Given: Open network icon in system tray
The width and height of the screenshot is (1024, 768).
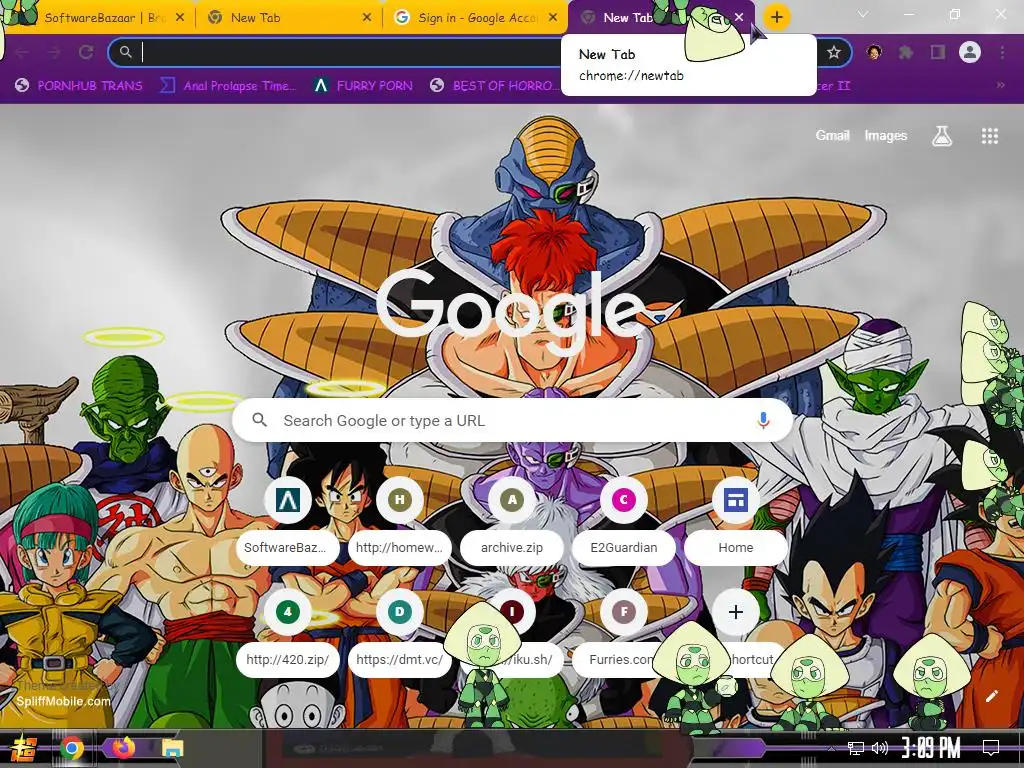Looking at the screenshot, I should pyautogui.click(x=856, y=748).
